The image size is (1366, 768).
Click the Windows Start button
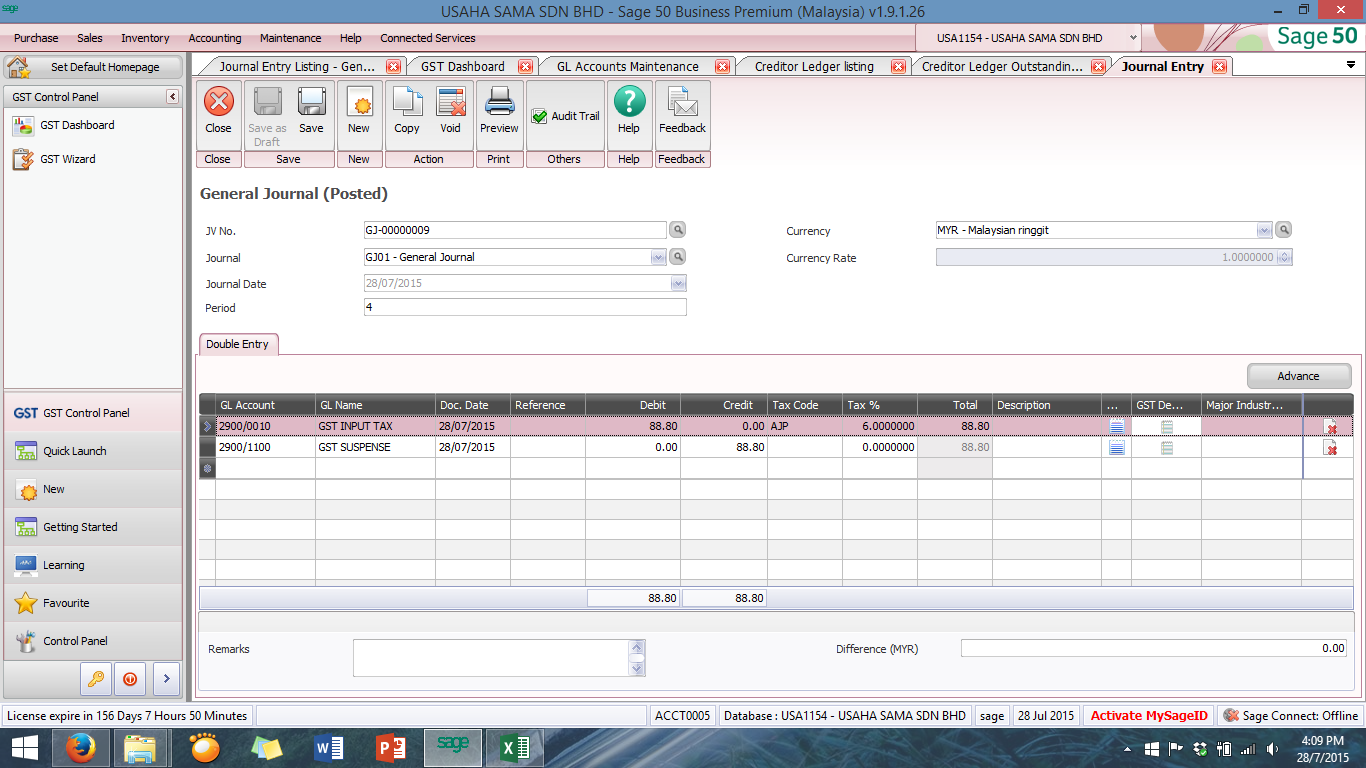point(25,748)
